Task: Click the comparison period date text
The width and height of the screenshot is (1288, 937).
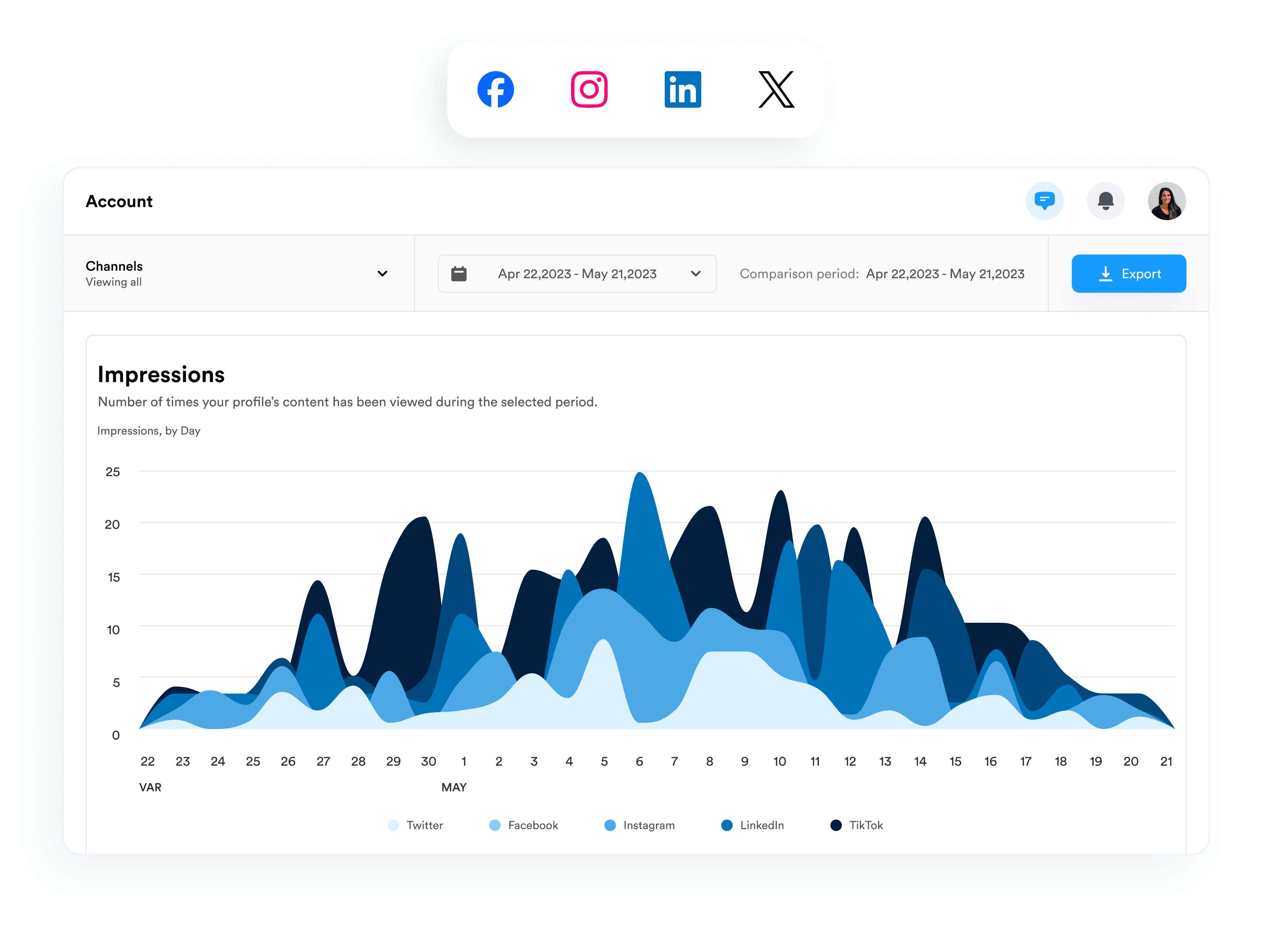Action: (x=944, y=273)
